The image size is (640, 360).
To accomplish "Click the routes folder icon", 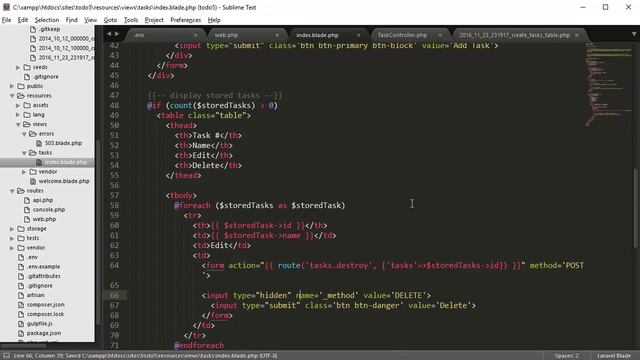I will click(21, 191).
